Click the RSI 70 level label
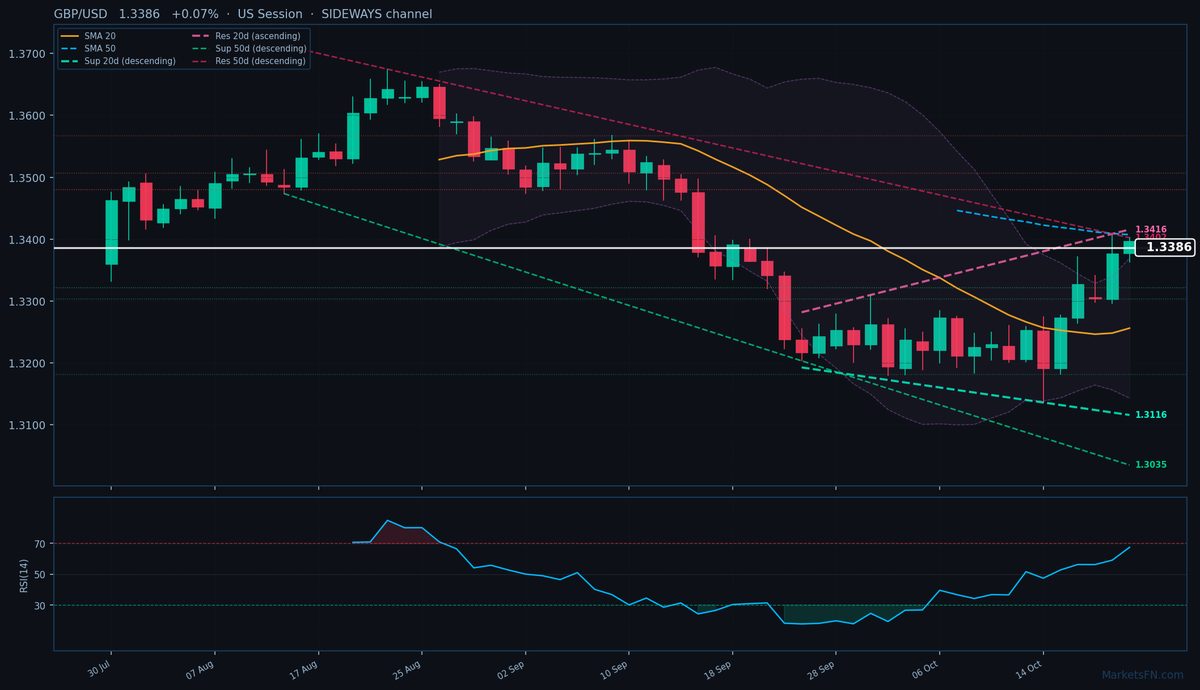Viewport: 1200px width, 690px height. 40,544
